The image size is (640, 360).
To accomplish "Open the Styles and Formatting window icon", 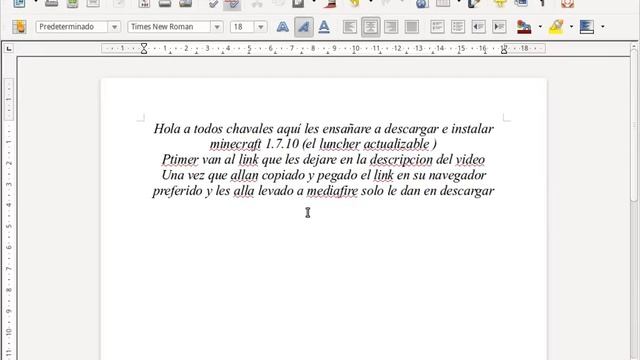I will (x=19, y=27).
